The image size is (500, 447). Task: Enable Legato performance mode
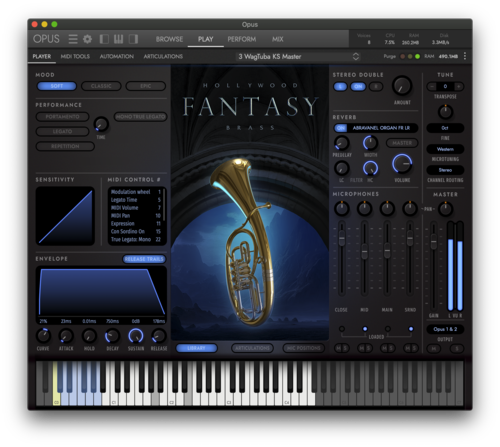tap(62, 131)
